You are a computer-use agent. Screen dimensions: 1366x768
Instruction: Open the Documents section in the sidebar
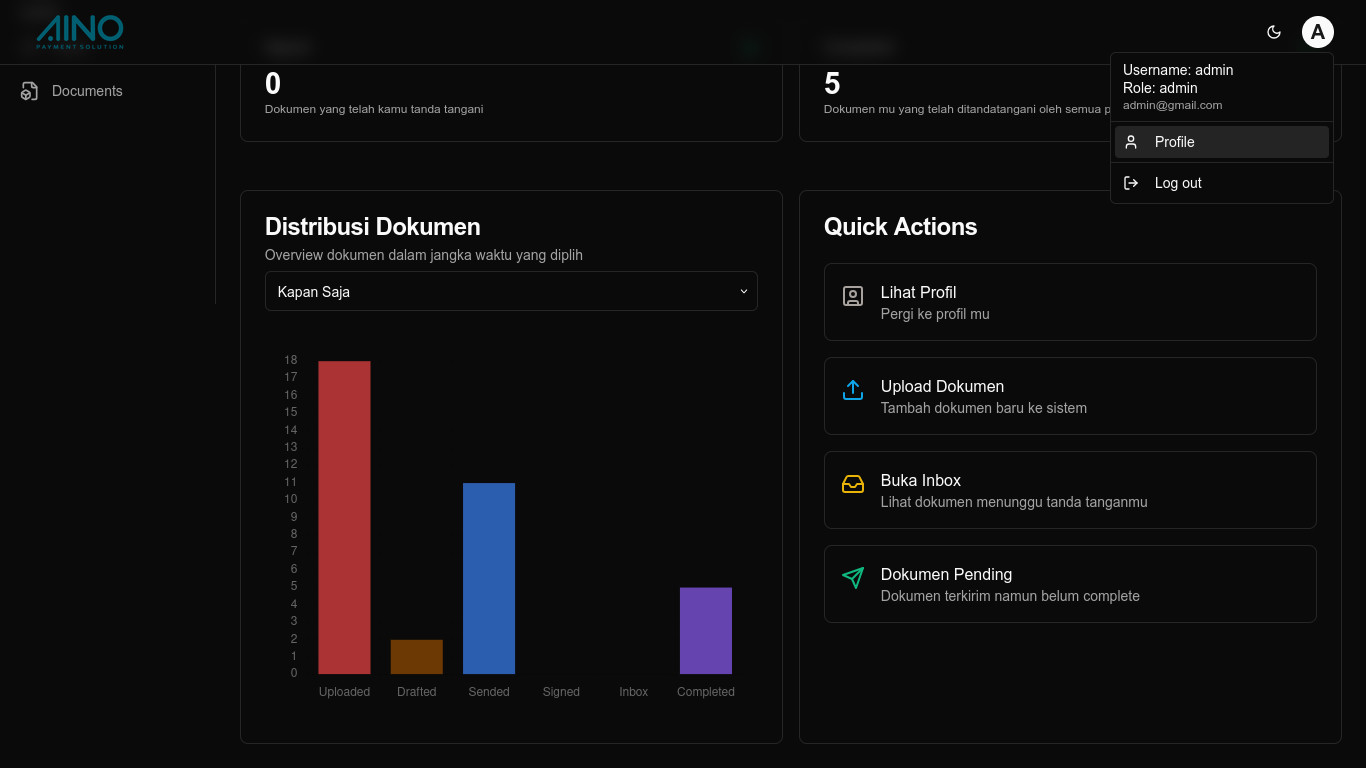87,90
